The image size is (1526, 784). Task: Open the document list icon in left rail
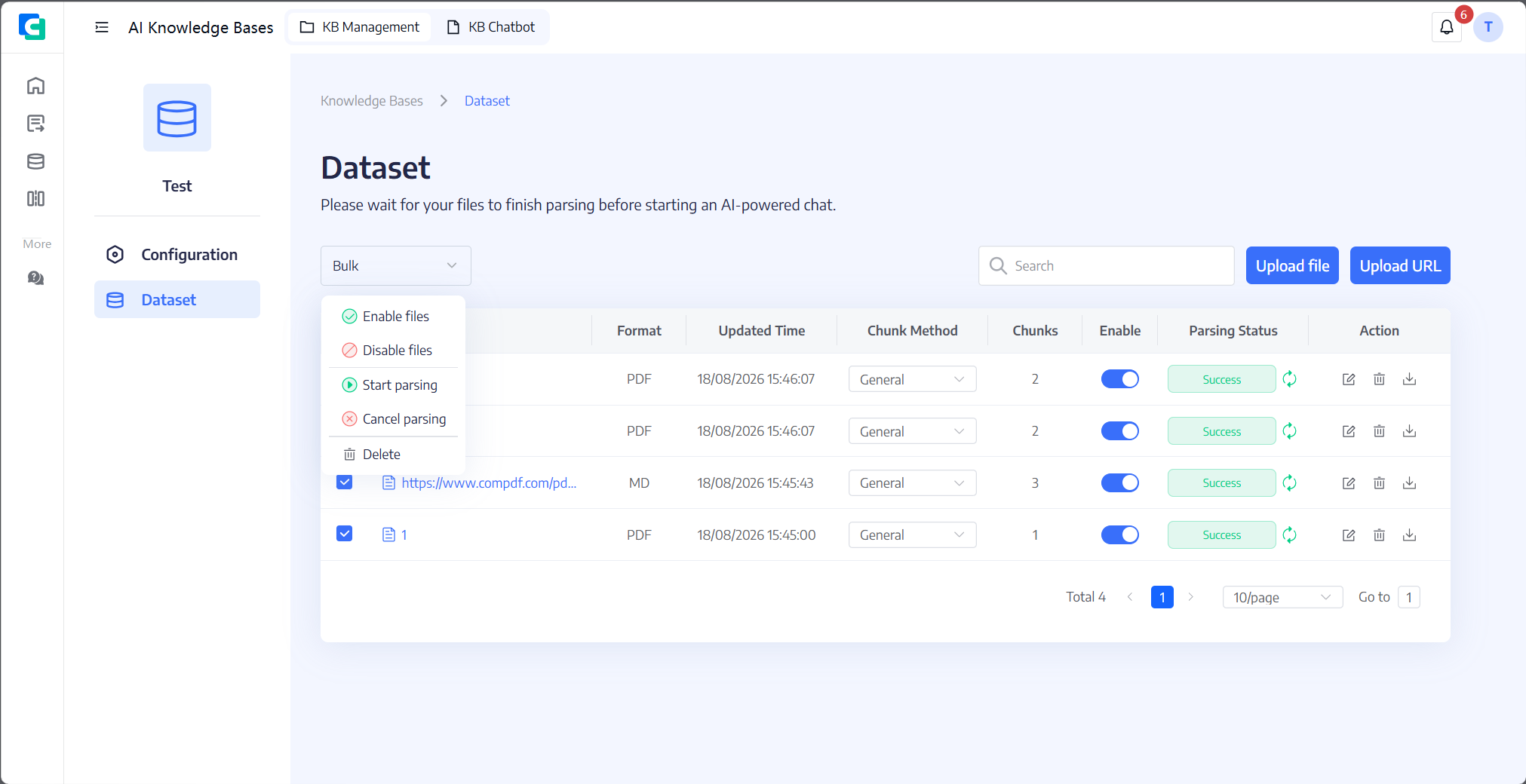point(35,124)
